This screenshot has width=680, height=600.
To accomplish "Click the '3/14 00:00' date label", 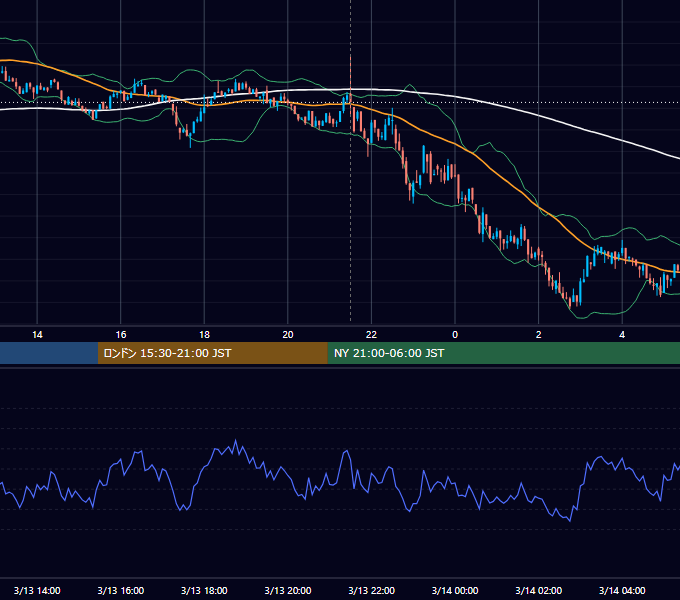I will [455, 590].
